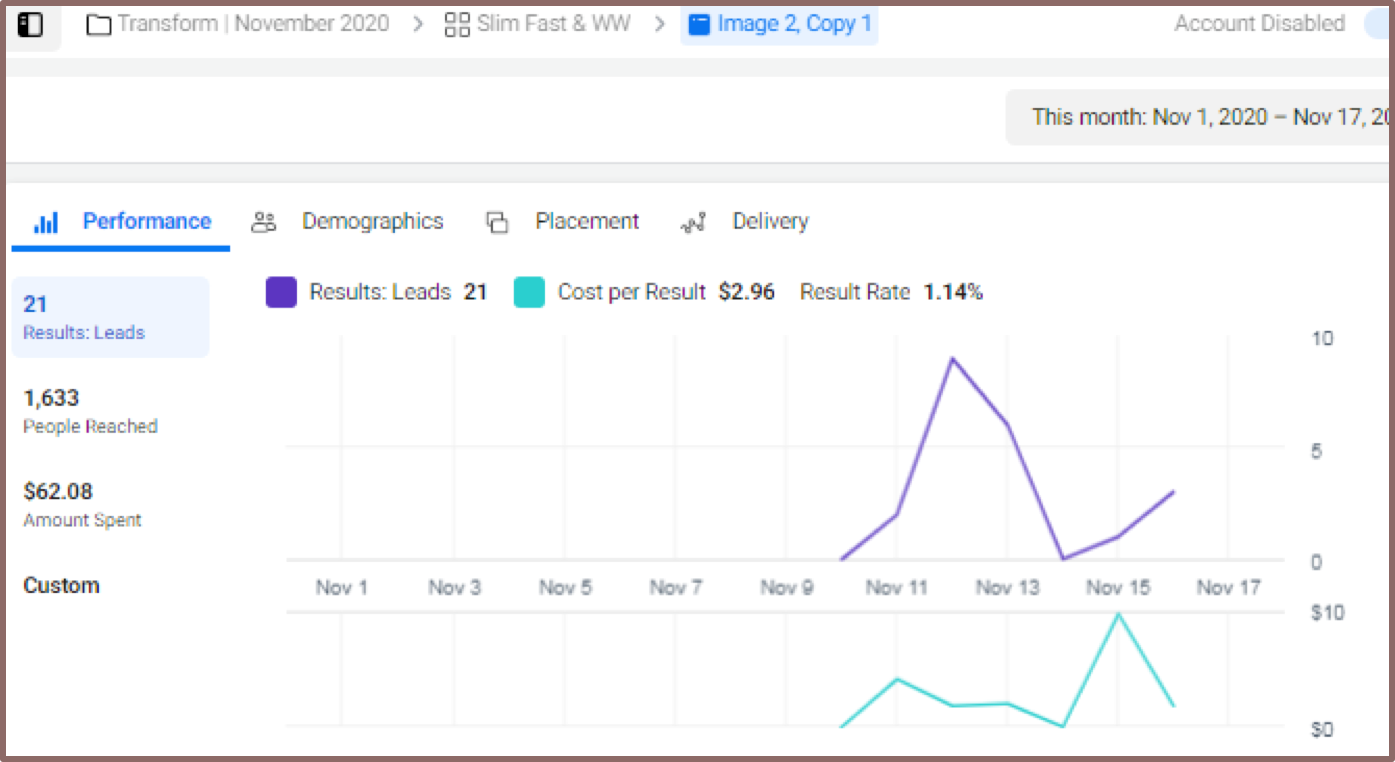Screen dimensions: 1395x762
Task: Toggle the switch next to Account Disabled
Action: pos(1378,25)
